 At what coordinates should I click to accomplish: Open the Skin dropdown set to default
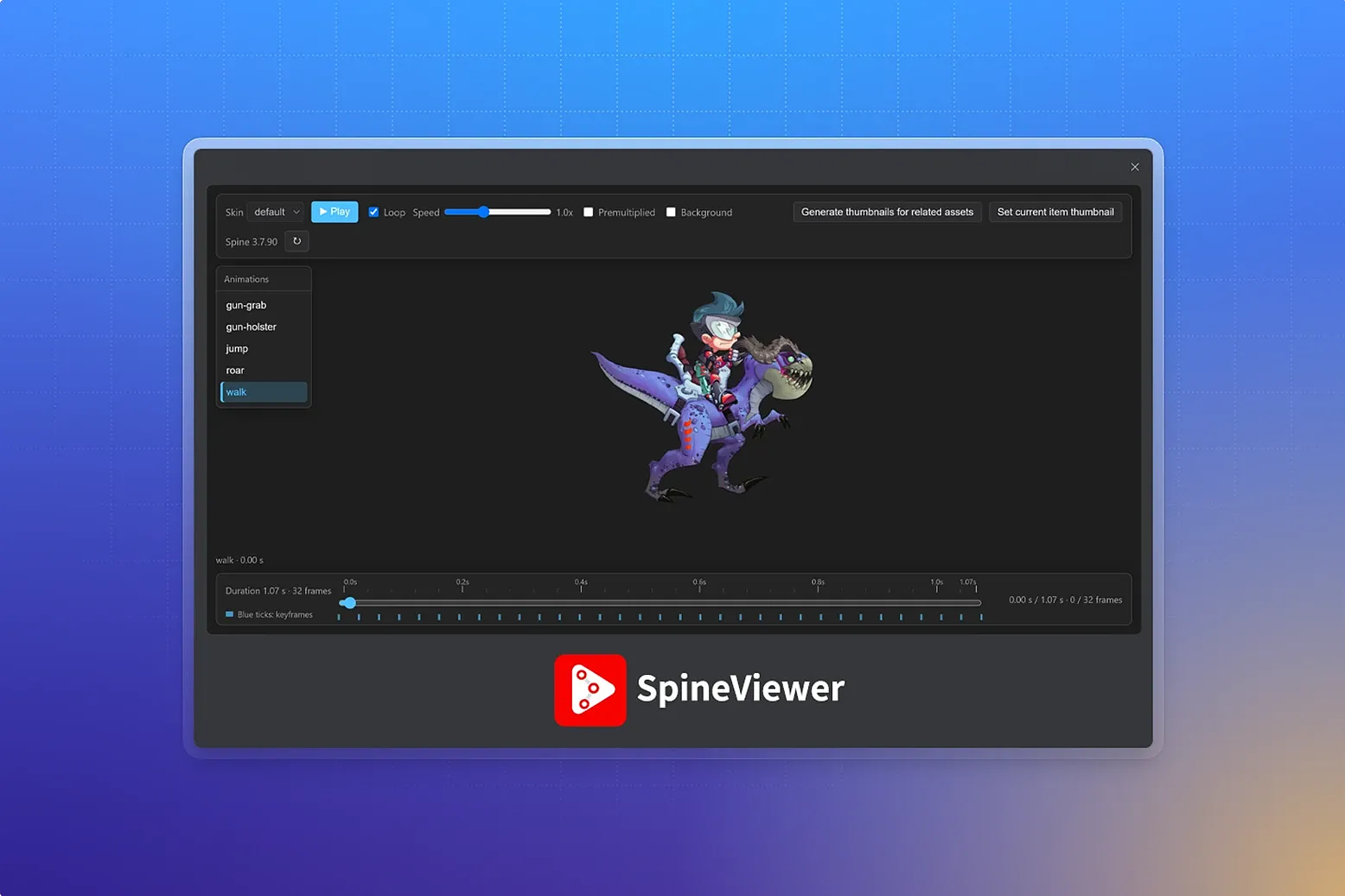tap(276, 212)
